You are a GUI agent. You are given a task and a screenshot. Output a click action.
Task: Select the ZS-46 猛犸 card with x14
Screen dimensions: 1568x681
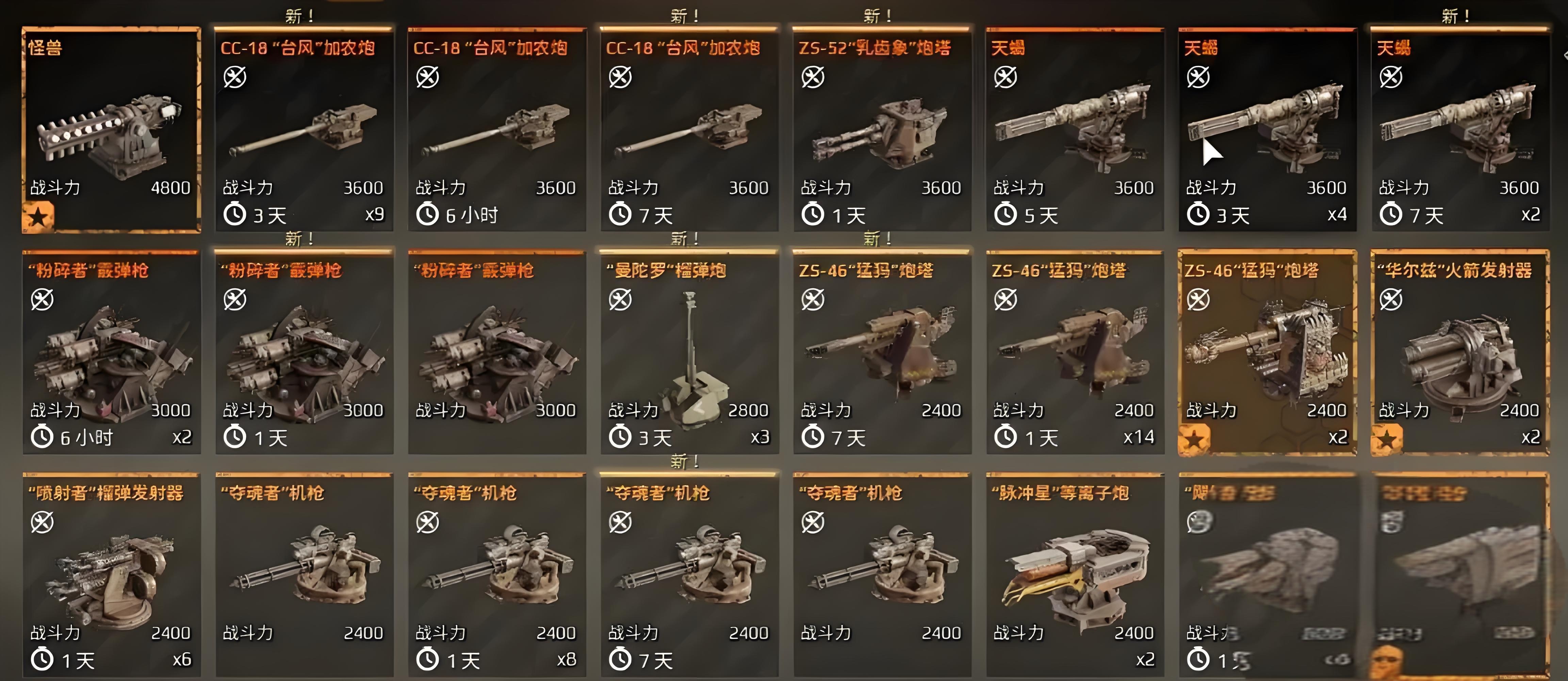(1075, 352)
